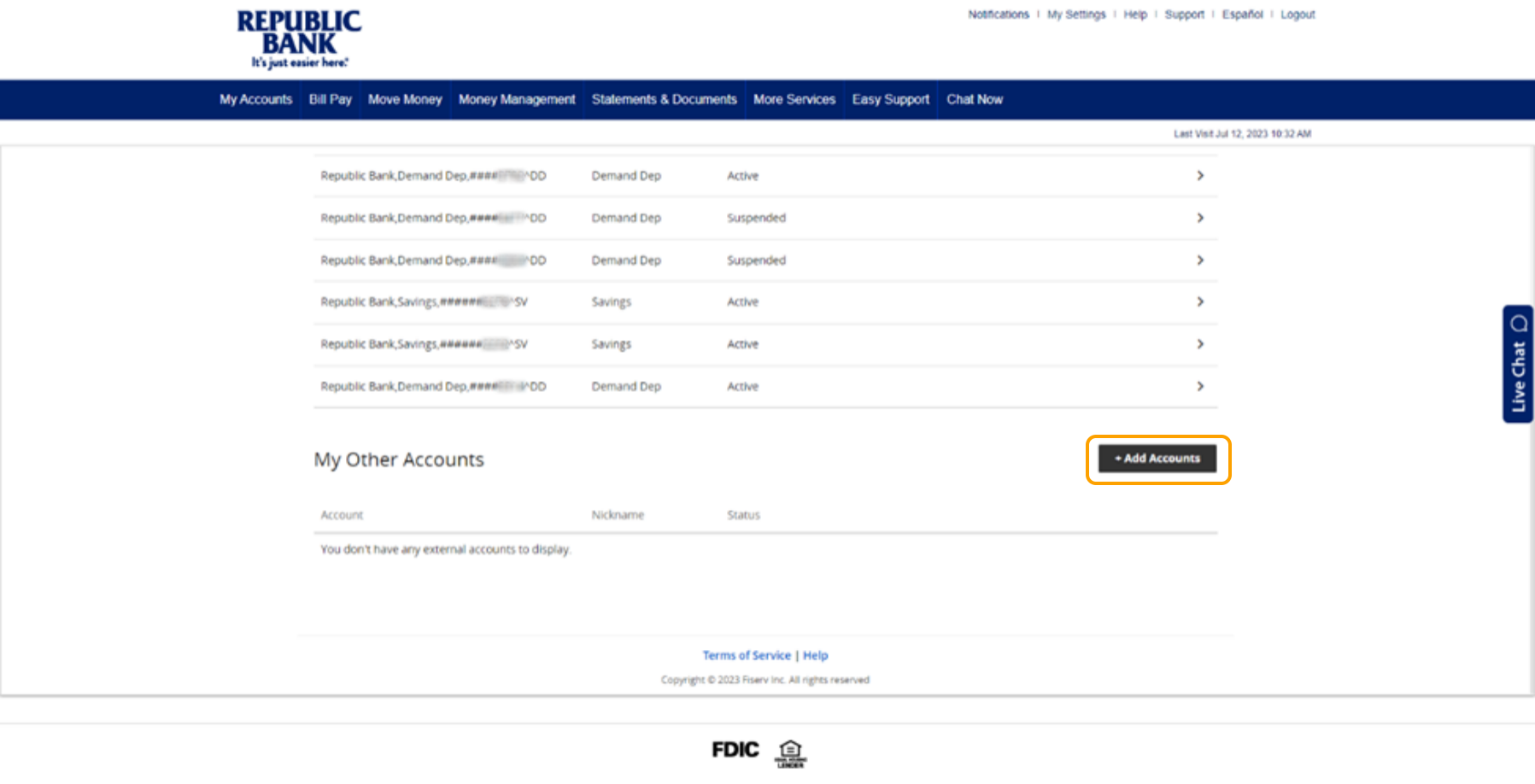Click the footer Help link

coord(816,655)
